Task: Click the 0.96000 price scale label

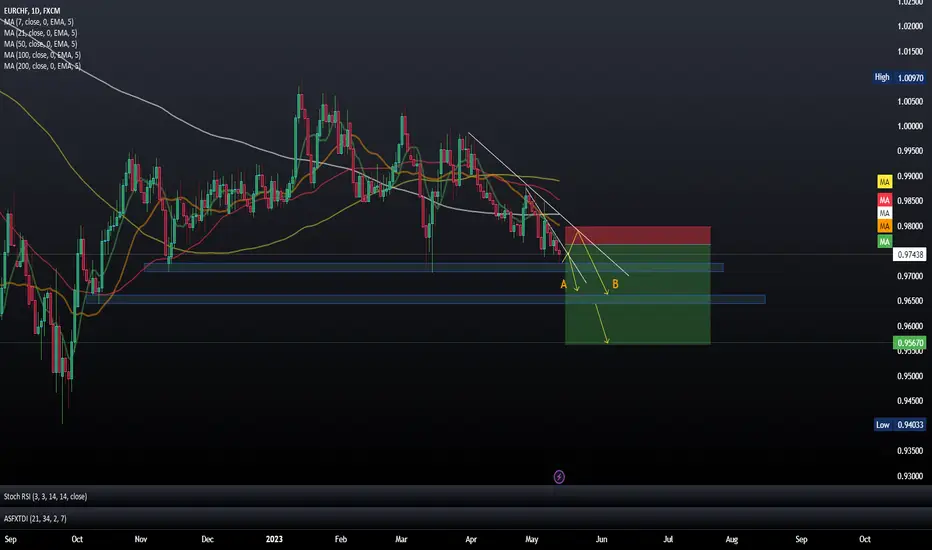Action: tap(910, 326)
